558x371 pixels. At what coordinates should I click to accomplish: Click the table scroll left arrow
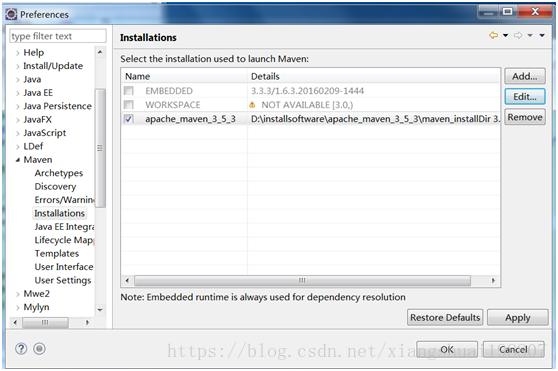tap(127, 280)
